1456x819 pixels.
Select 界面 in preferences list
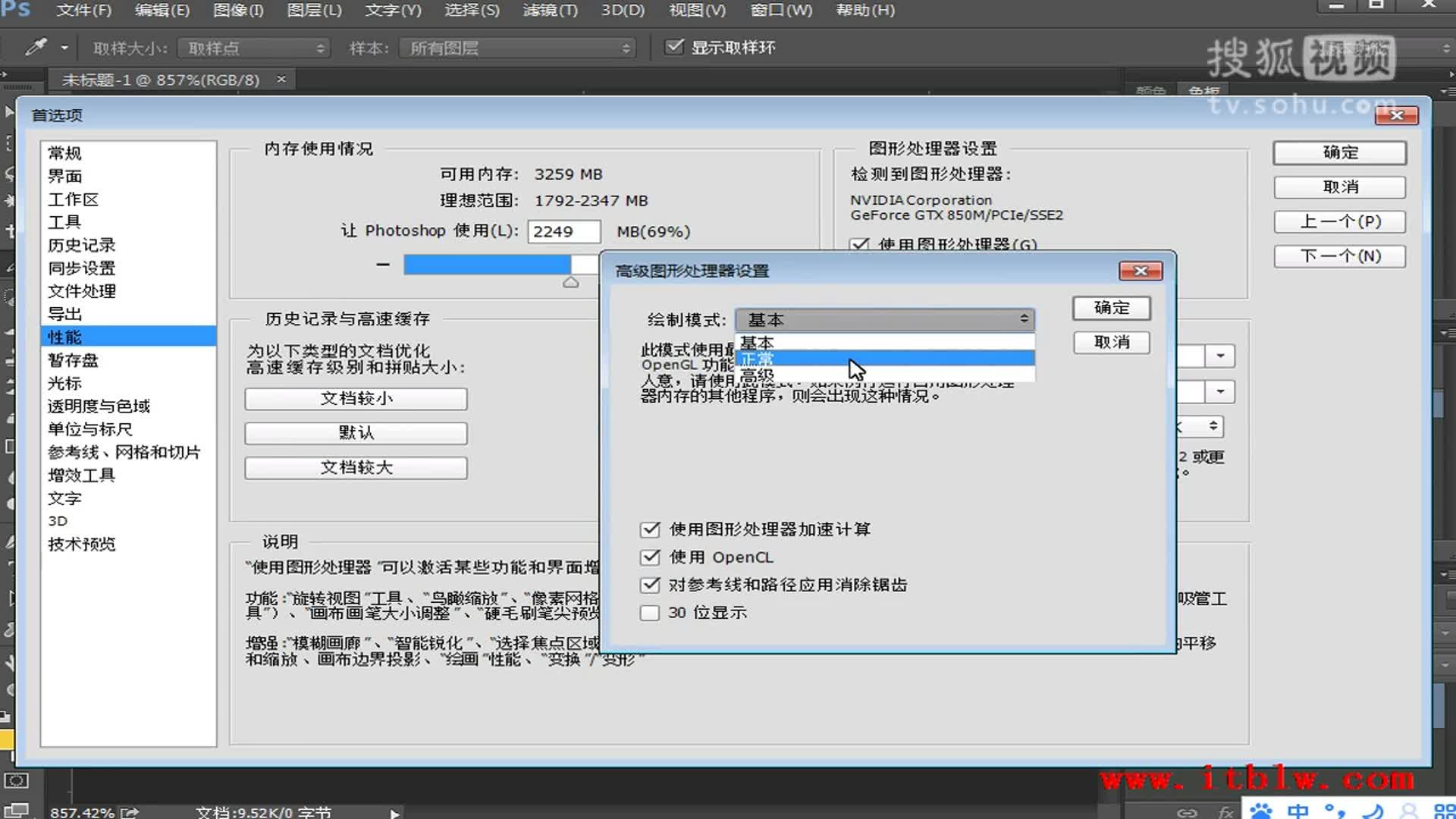pyautogui.click(x=128, y=176)
